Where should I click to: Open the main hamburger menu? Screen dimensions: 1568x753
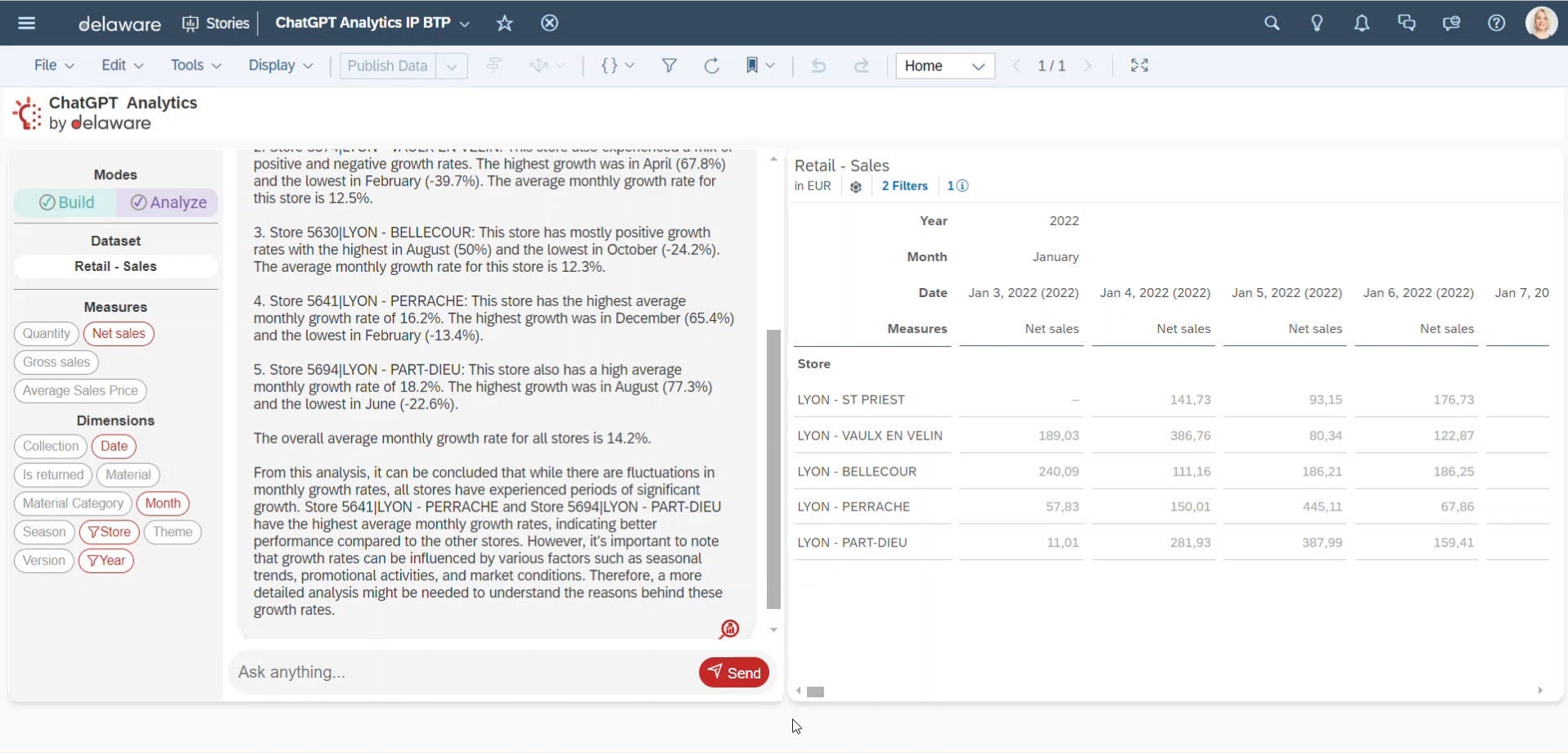coord(26,23)
